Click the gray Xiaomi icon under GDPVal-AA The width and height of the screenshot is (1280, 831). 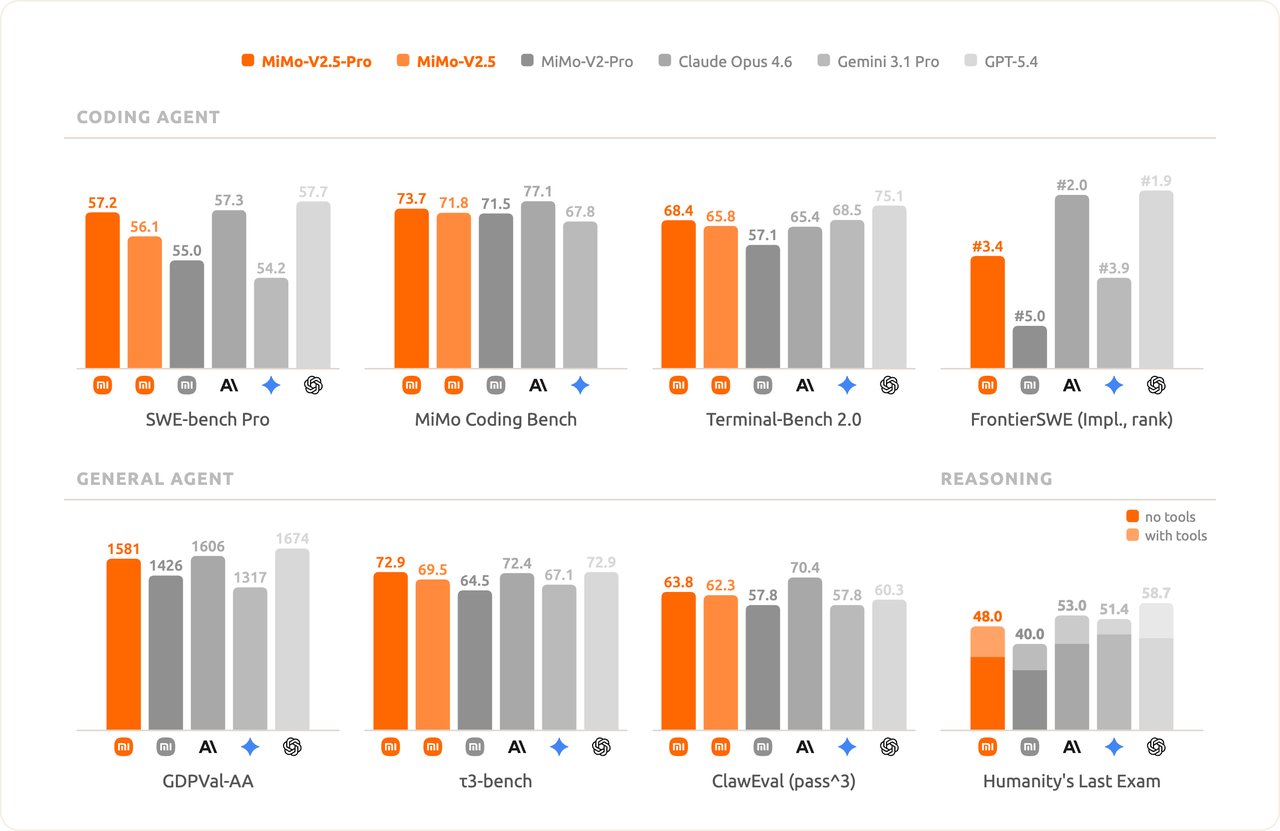coord(166,746)
